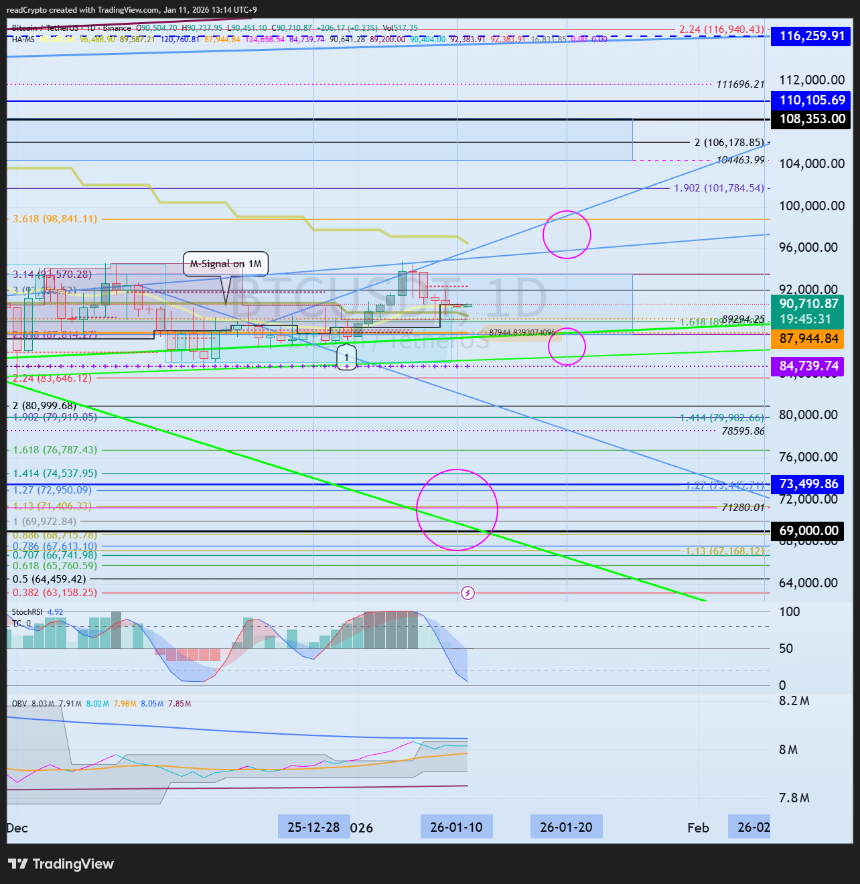
Task: Click the 116,259.91 price label
Action: pos(811,36)
